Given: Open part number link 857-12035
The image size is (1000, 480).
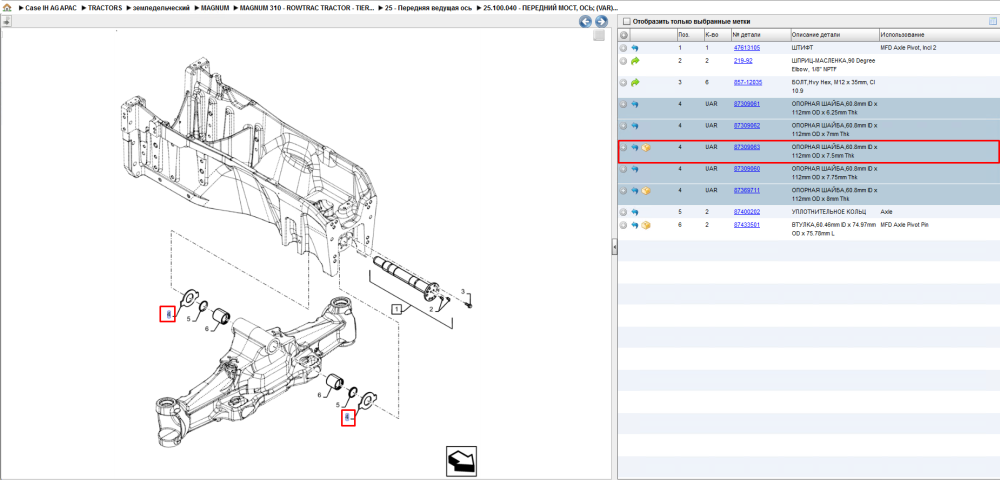Looking at the screenshot, I should 748,82.
